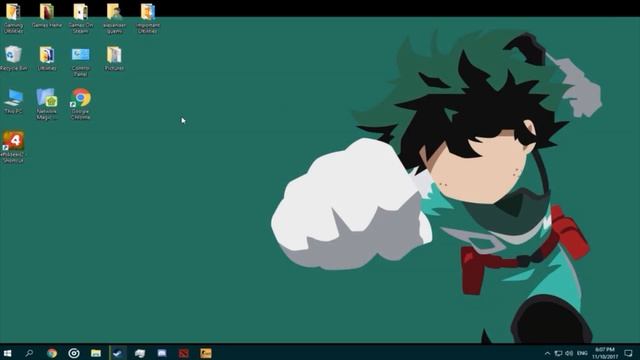Select the Network Magic folder icon
Screen dimensions: 640x360
(47, 104)
